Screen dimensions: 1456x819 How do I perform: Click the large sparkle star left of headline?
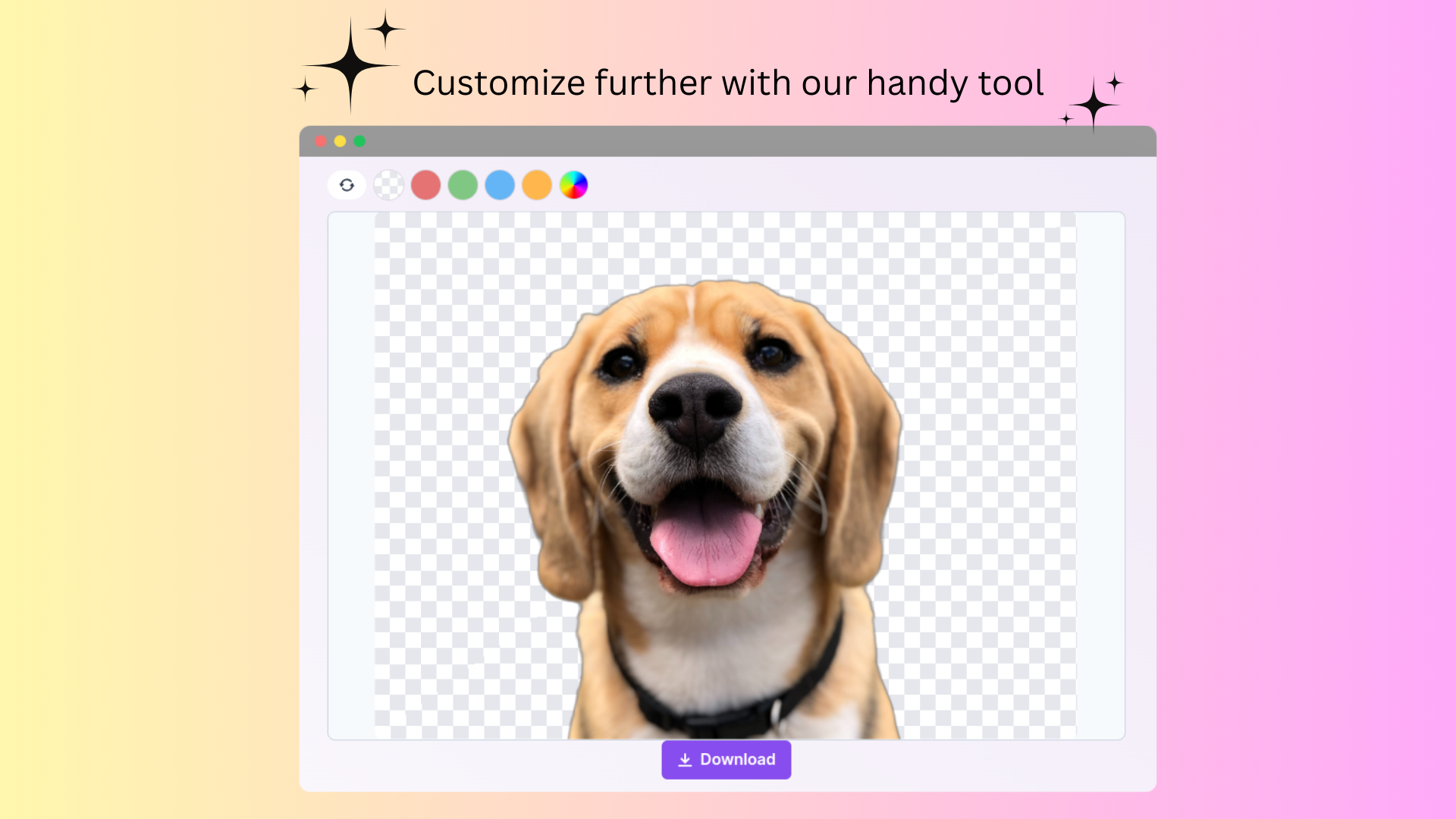tap(350, 65)
